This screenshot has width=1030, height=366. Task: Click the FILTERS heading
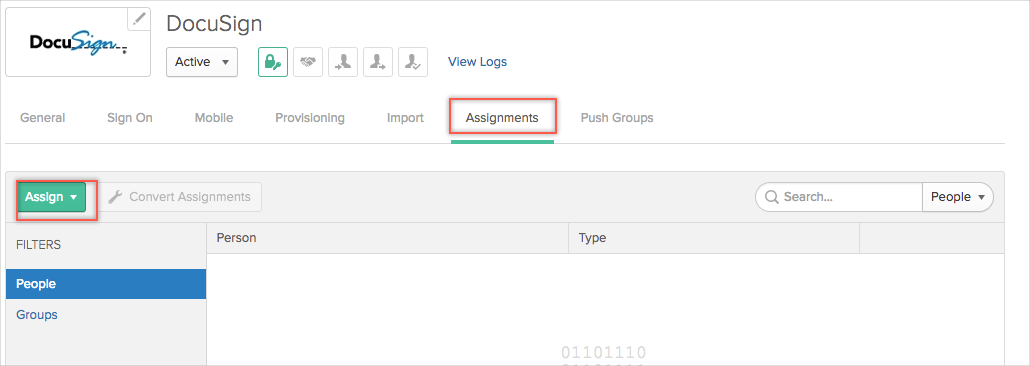click(39, 244)
